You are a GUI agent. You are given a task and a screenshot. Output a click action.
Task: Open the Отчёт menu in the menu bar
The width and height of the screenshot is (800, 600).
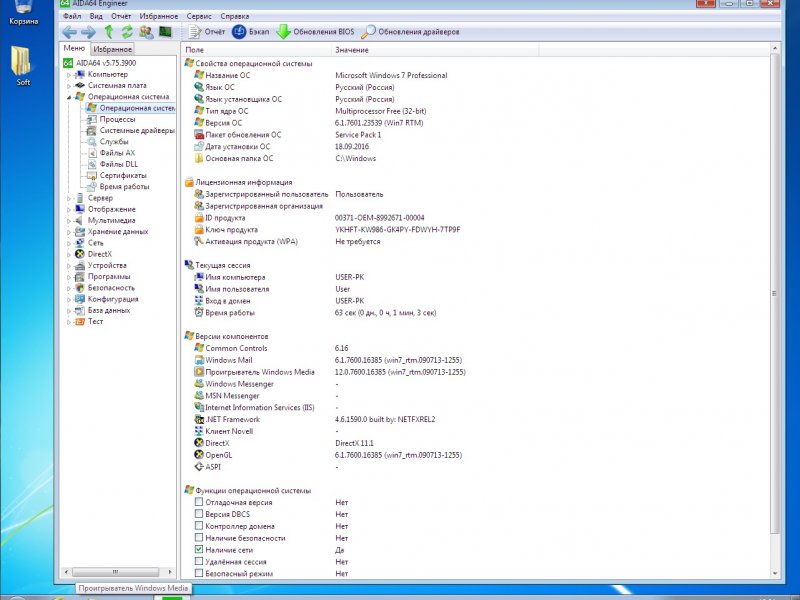121,16
